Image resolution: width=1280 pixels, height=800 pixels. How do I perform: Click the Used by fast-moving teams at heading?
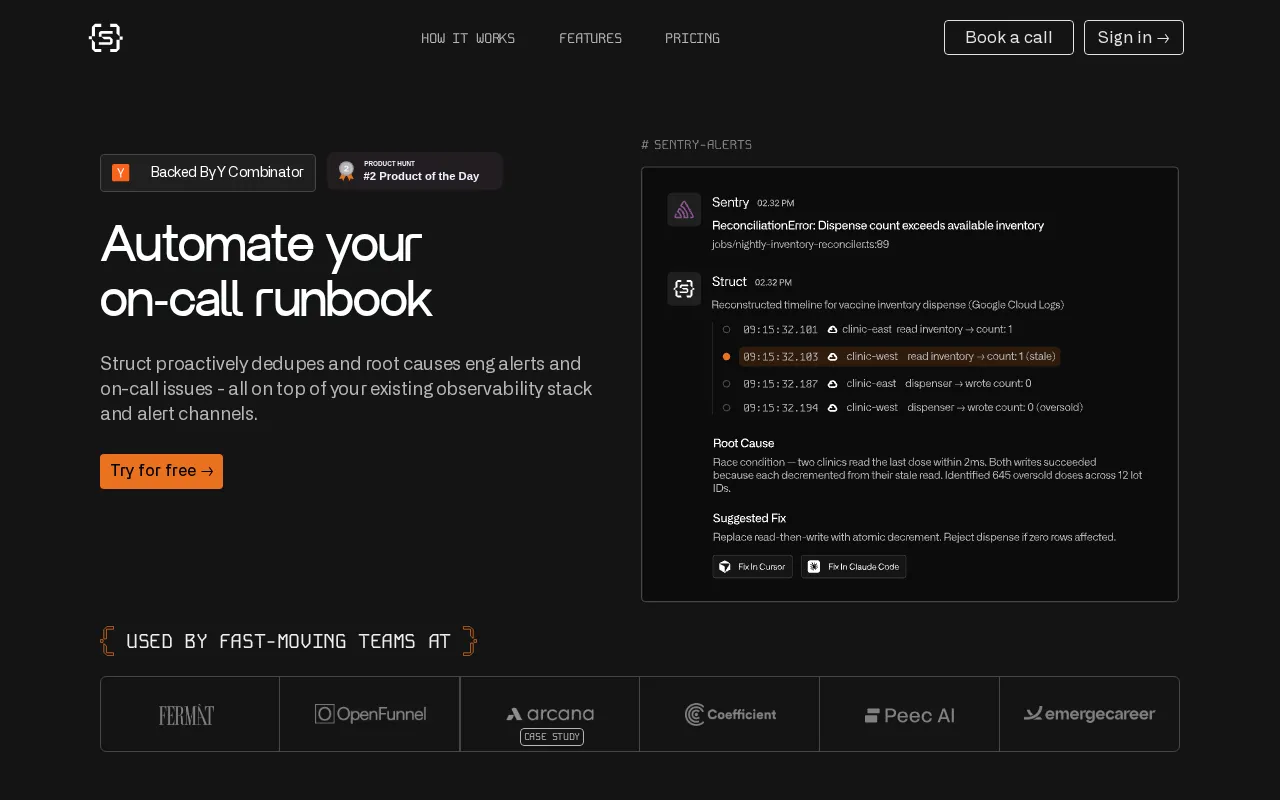[x=288, y=641]
